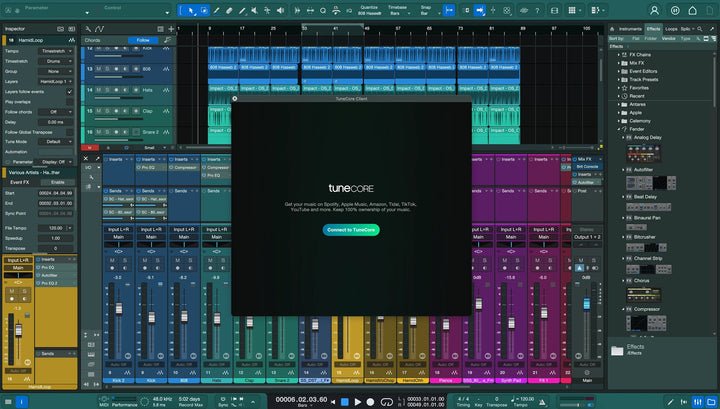Expand the Mix FX folder
Image resolution: width=720 pixels, height=409 pixels.
619,63
